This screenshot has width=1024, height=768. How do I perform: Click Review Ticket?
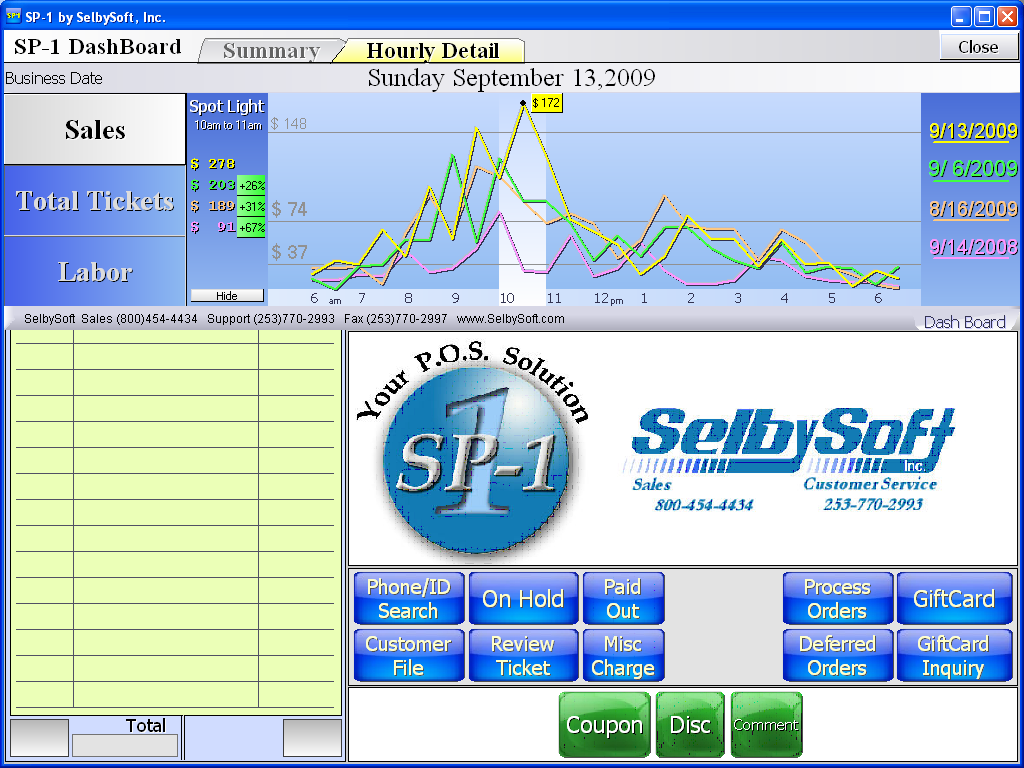point(523,655)
